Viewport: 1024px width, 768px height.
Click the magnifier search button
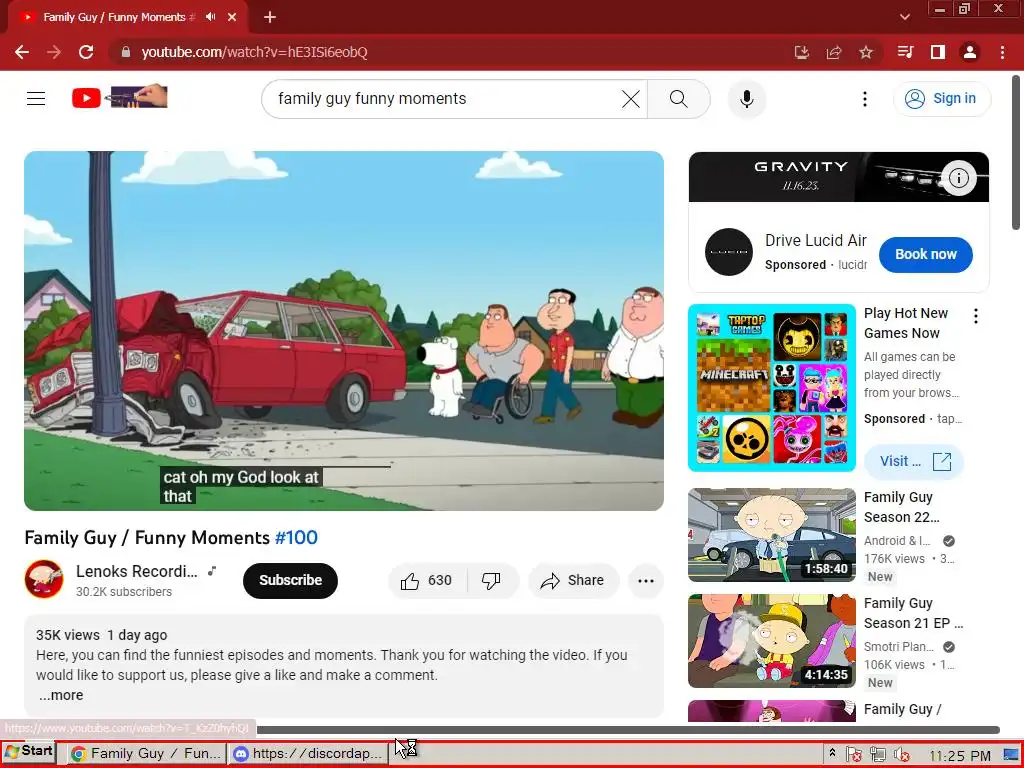pos(679,99)
